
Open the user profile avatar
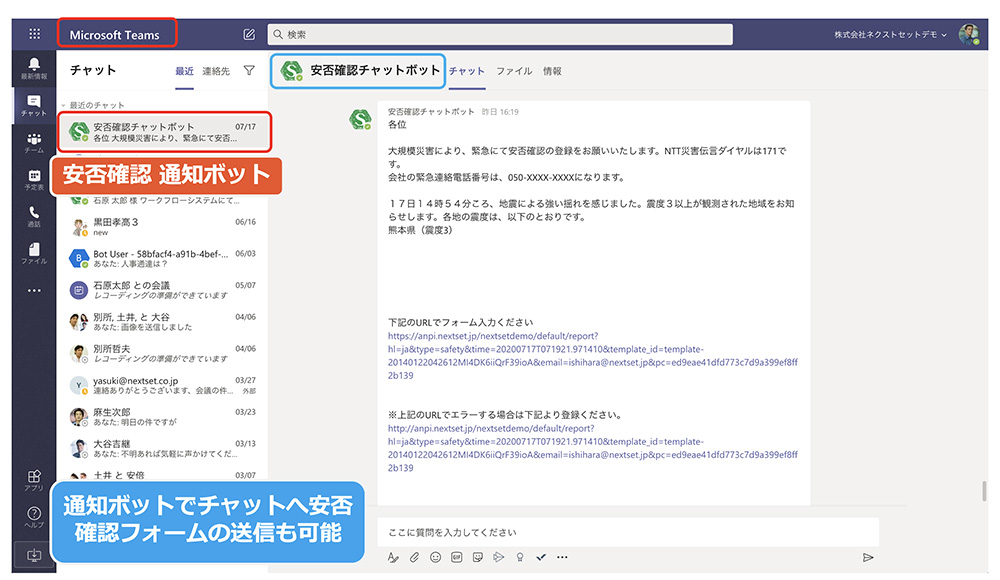(969, 34)
